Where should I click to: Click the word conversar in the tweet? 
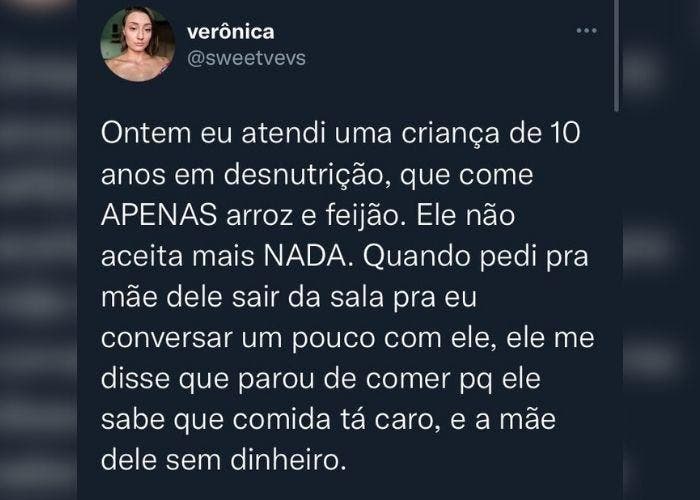(x=161, y=340)
